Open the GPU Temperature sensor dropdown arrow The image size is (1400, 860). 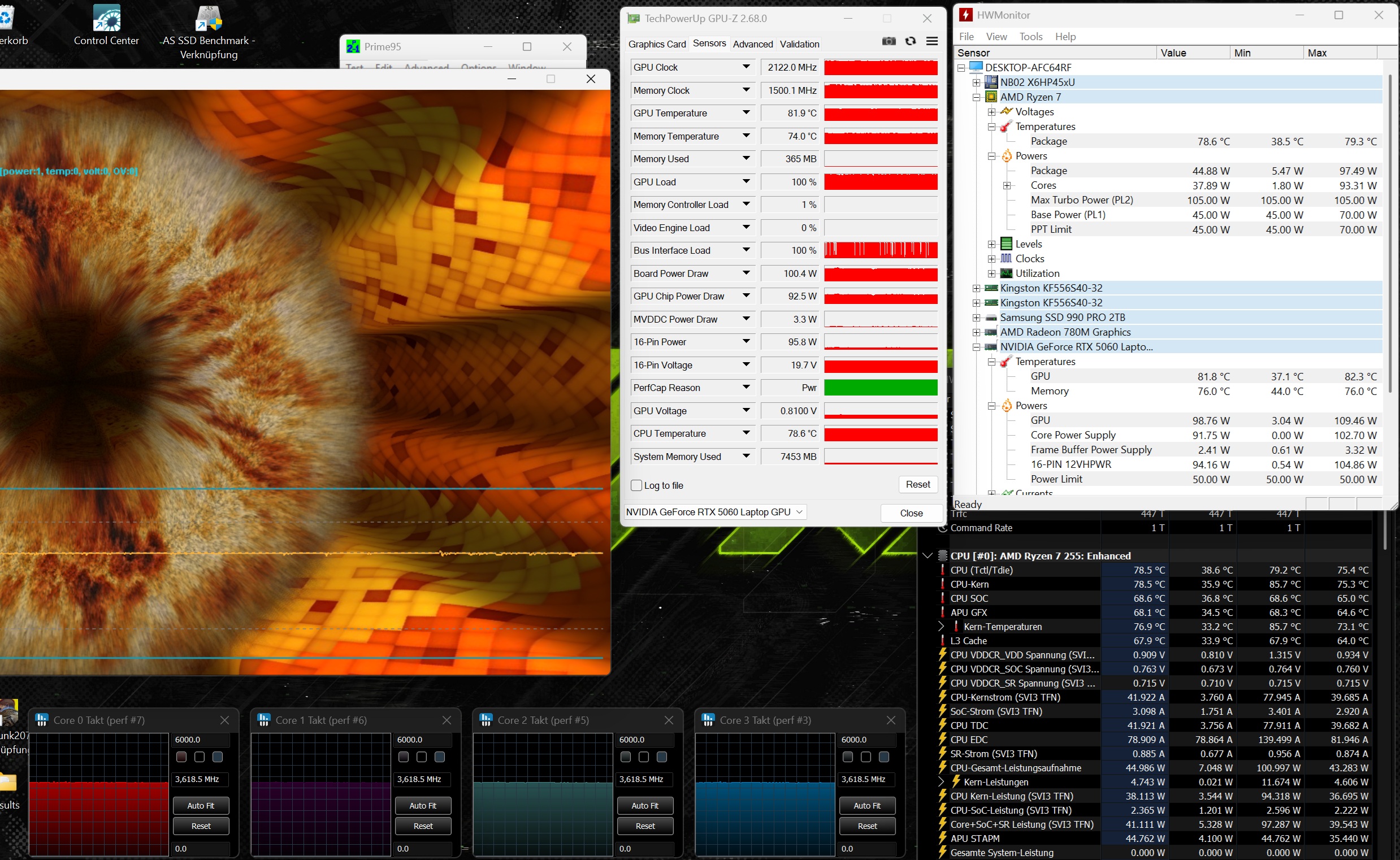click(746, 112)
